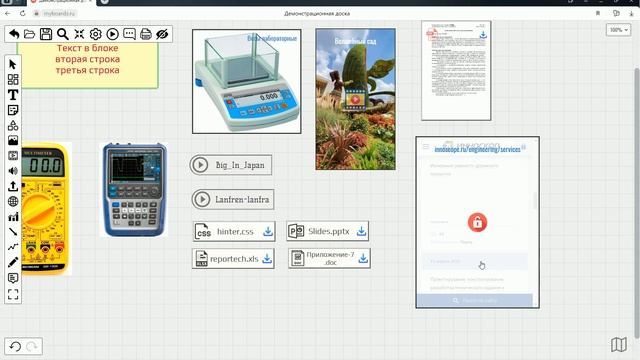
Task: Select the polyline curve tool
Action: 13,247
